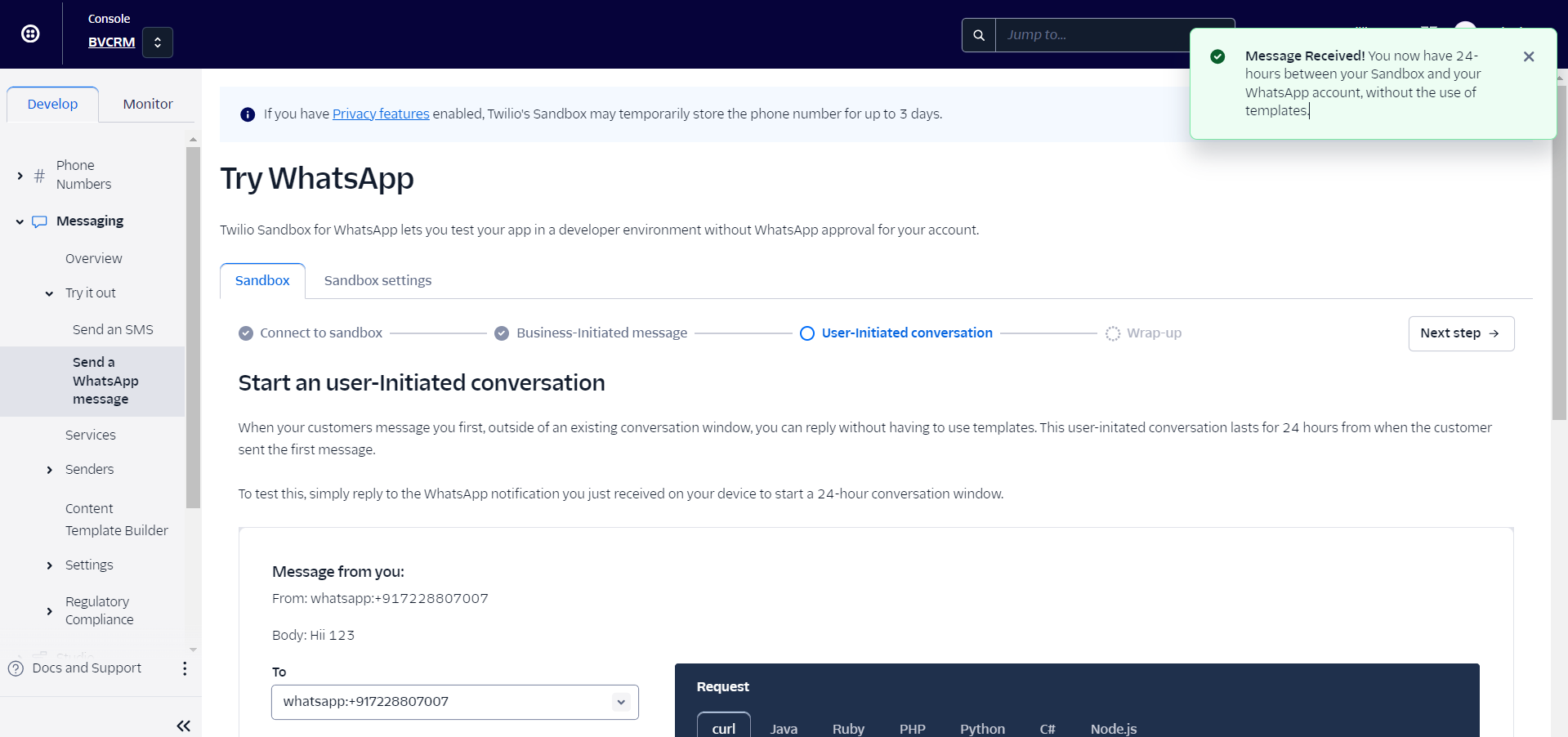Viewport: 1568px width, 737px height.
Task: Switch to the Monitor tab
Action: [148, 104]
